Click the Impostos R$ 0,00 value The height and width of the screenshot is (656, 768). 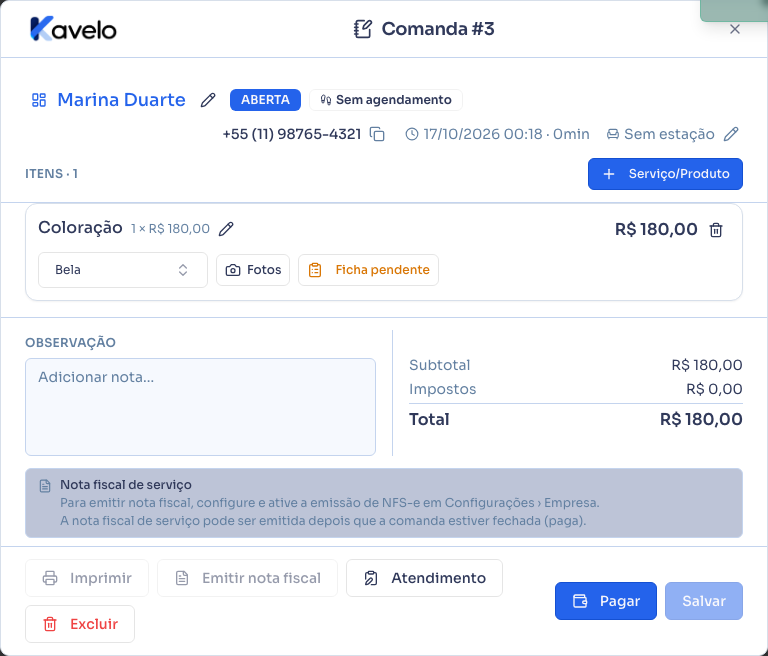(x=714, y=389)
